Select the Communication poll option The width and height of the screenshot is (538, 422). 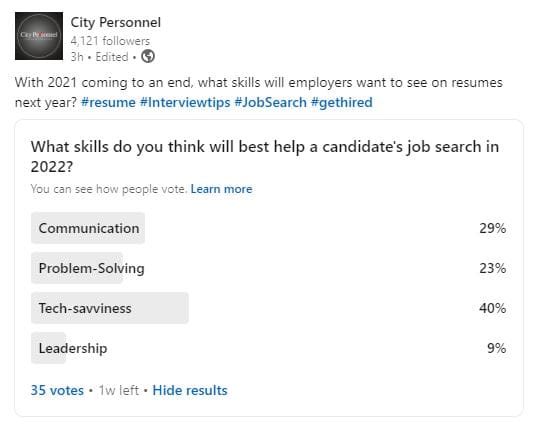click(x=269, y=228)
